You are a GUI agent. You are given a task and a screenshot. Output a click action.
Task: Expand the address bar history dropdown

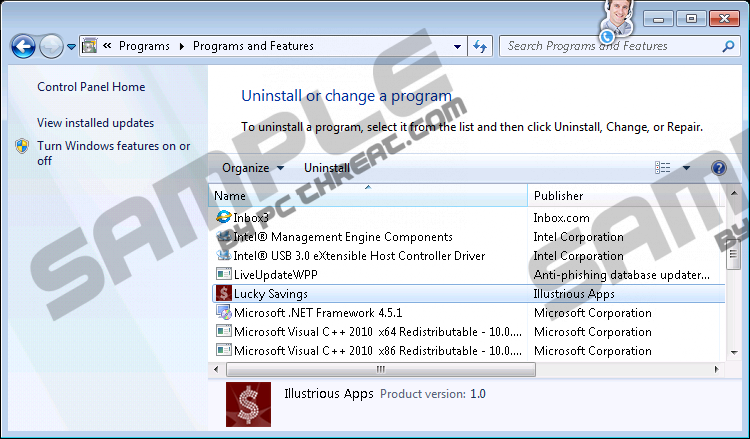(457, 46)
